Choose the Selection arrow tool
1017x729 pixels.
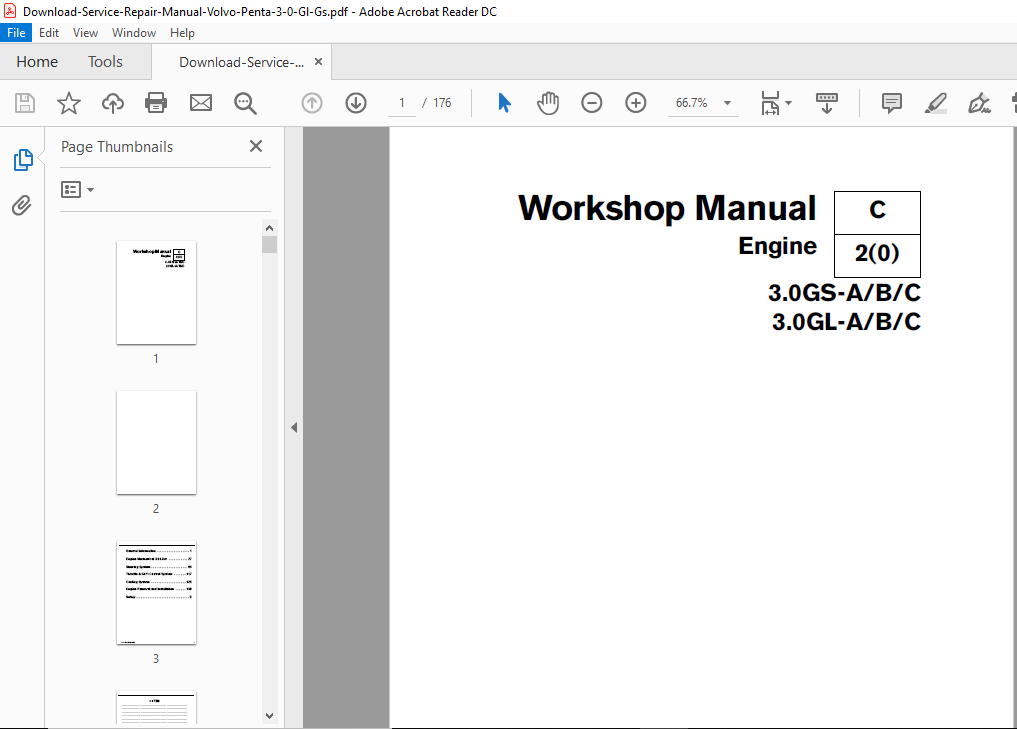[505, 103]
